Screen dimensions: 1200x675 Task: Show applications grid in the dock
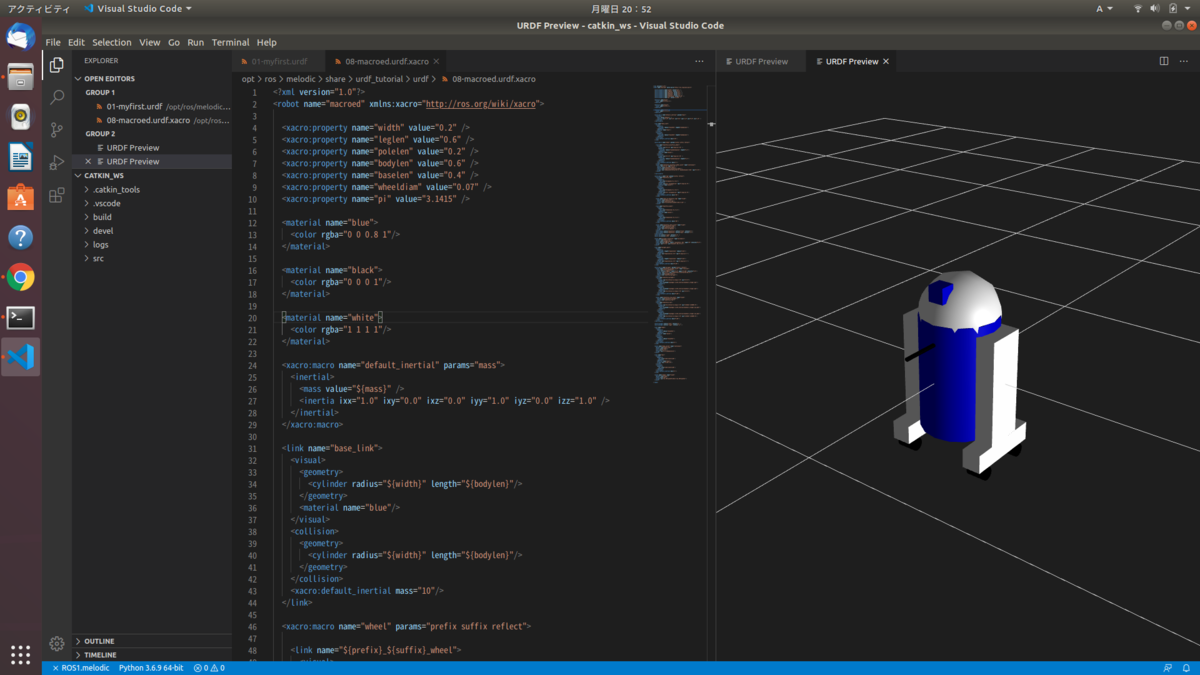point(21,655)
